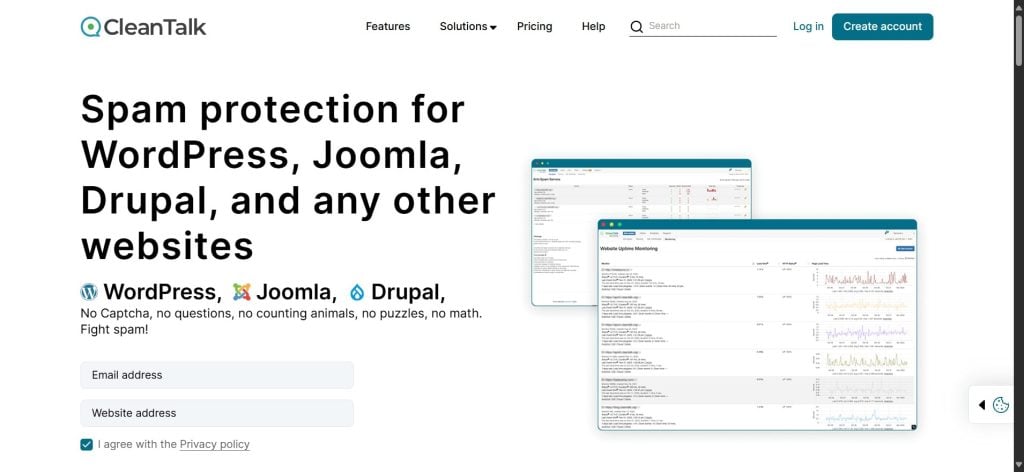Open the Help menu item
The height and width of the screenshot is (472, 1024).
tap(593, 27)
